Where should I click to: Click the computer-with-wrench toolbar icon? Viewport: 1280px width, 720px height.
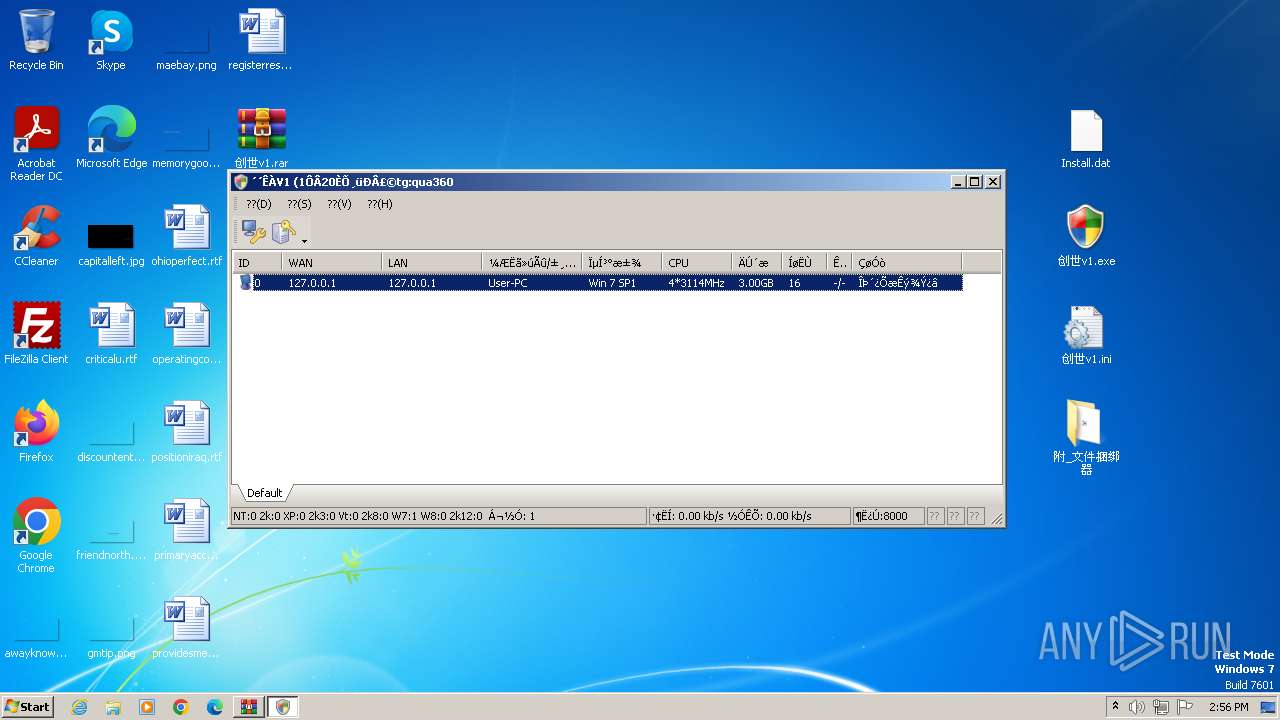(x=254, y=232)
